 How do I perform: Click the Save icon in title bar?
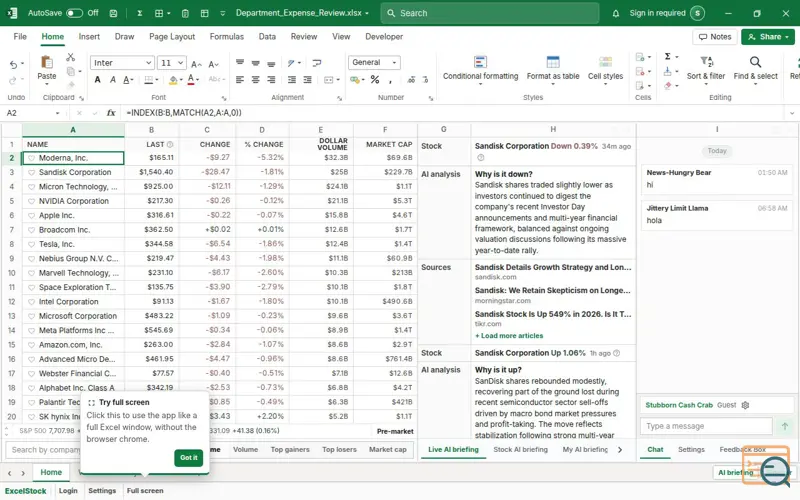113,13
